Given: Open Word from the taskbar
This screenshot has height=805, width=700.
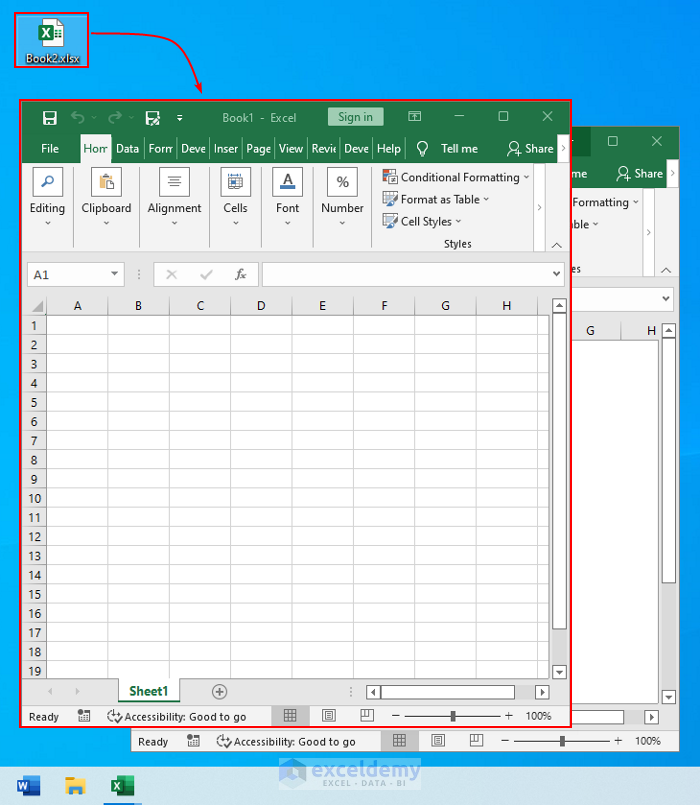Looking at the screenshot, I should pyautogui.click(x=28, y=786).
